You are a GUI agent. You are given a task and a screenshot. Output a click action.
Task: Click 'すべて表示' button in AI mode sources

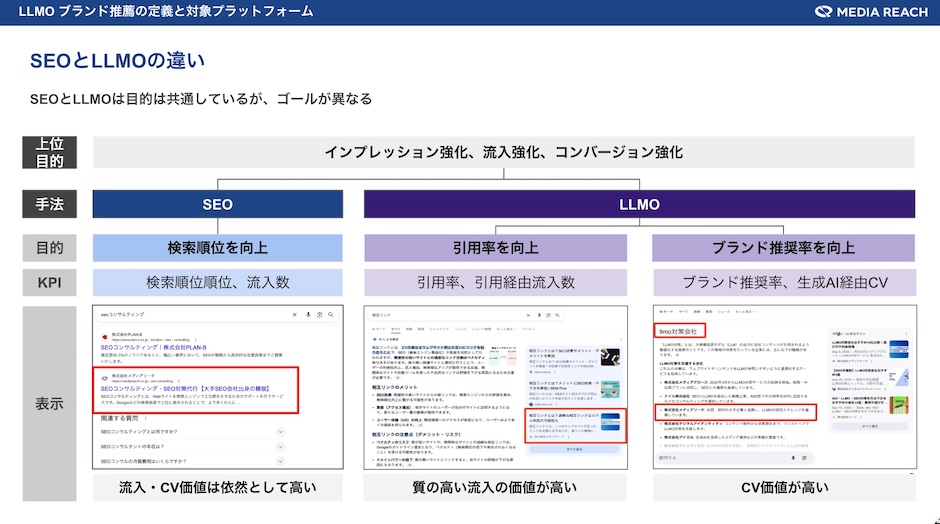(870, 426)
